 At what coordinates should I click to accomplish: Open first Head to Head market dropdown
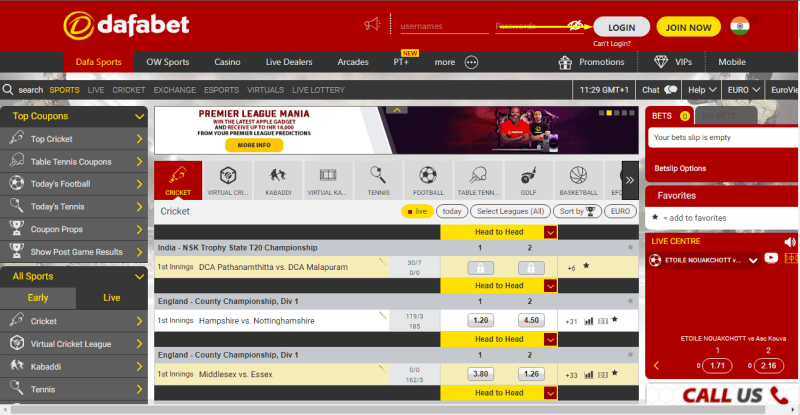pyautogui.click(x=550, y=232)
